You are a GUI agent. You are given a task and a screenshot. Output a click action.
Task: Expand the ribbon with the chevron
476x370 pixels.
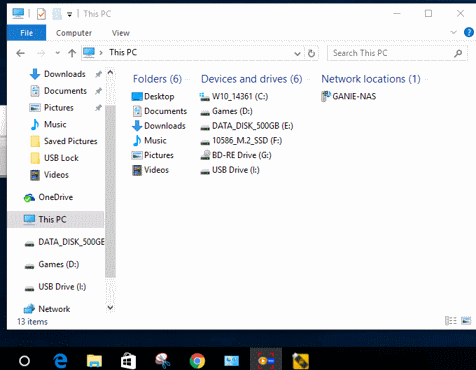click(453, 32)
